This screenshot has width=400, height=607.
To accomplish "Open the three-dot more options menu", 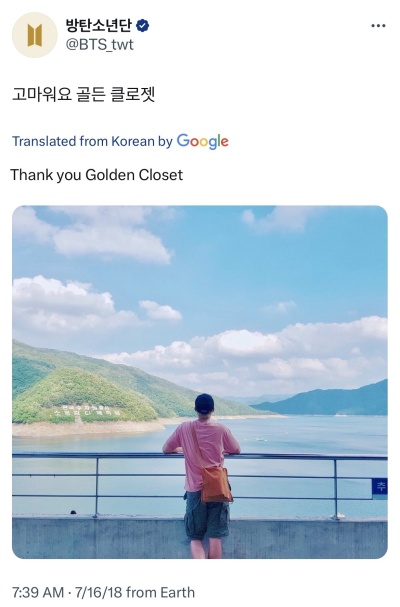I will click(x=378, y=26).
